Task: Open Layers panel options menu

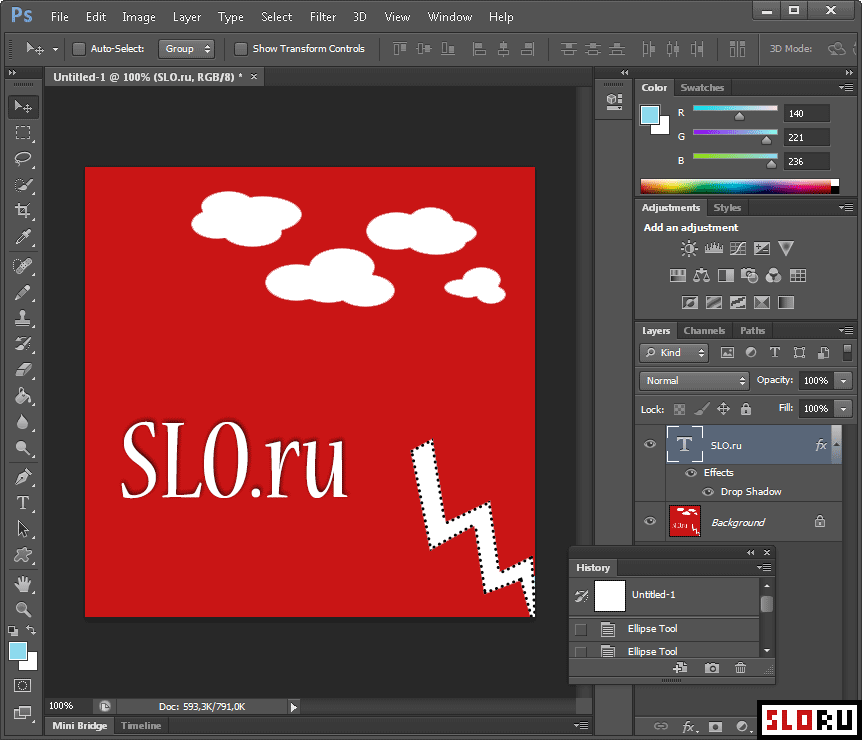Action: [x=846, y=330]
